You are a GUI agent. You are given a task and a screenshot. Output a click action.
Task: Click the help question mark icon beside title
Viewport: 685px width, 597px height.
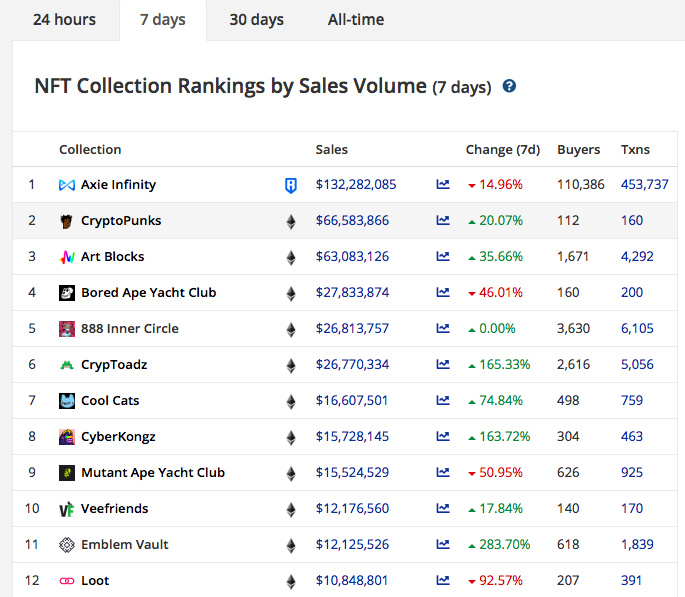point(509,87)
